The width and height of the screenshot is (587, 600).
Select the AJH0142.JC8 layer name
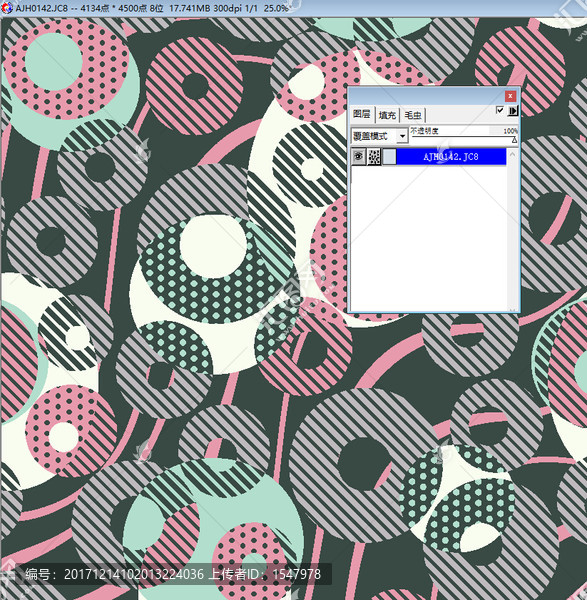click(451, 157)
